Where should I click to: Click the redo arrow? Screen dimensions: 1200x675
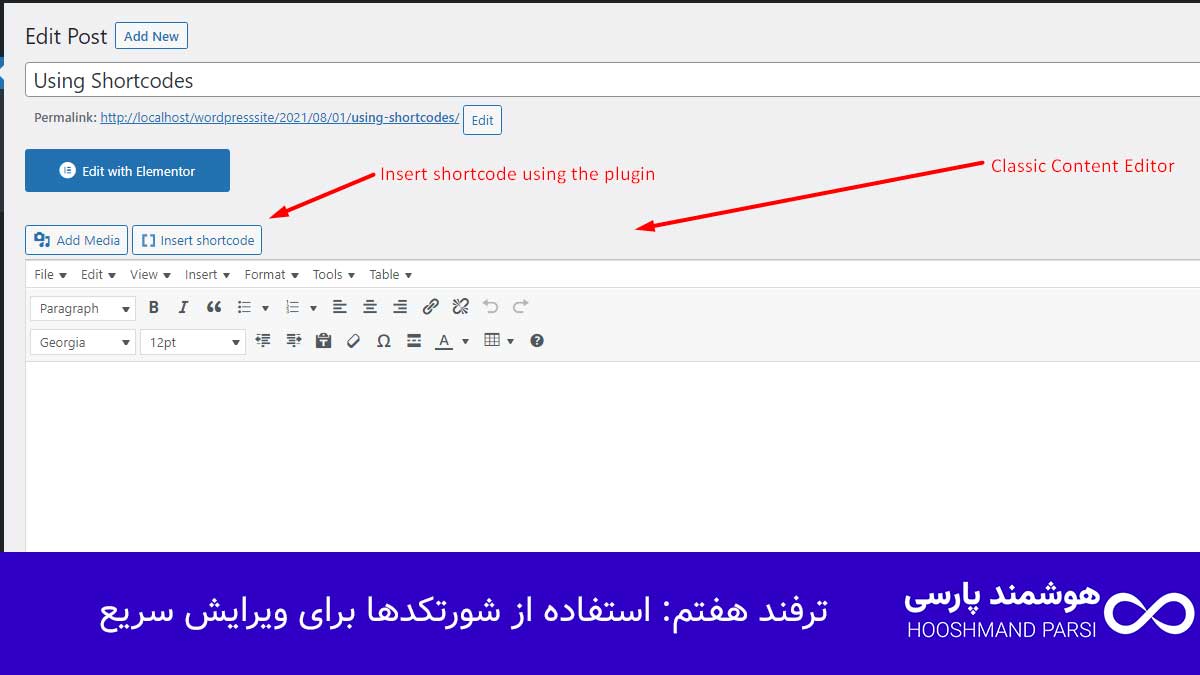pos(520,307)
